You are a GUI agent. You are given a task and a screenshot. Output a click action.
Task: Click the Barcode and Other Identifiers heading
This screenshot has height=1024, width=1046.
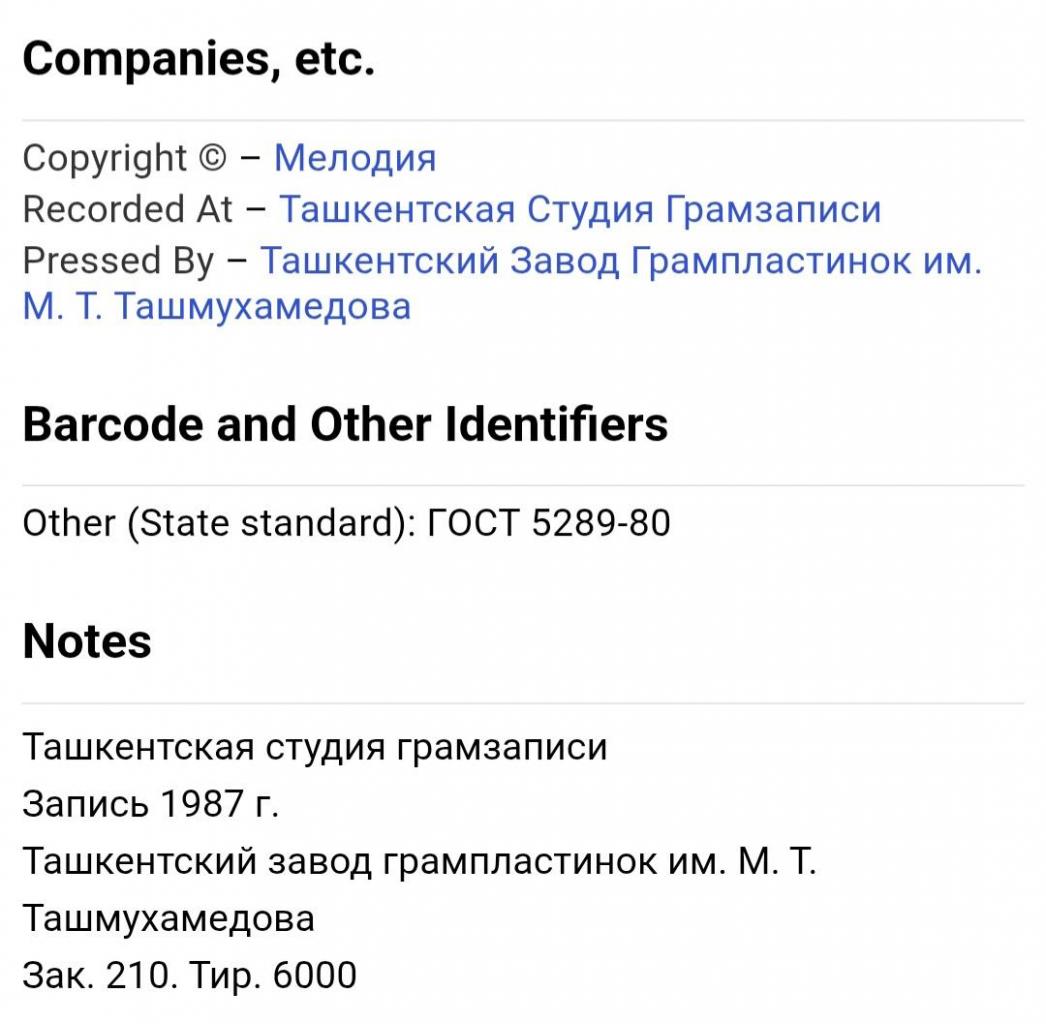[345, 424]
